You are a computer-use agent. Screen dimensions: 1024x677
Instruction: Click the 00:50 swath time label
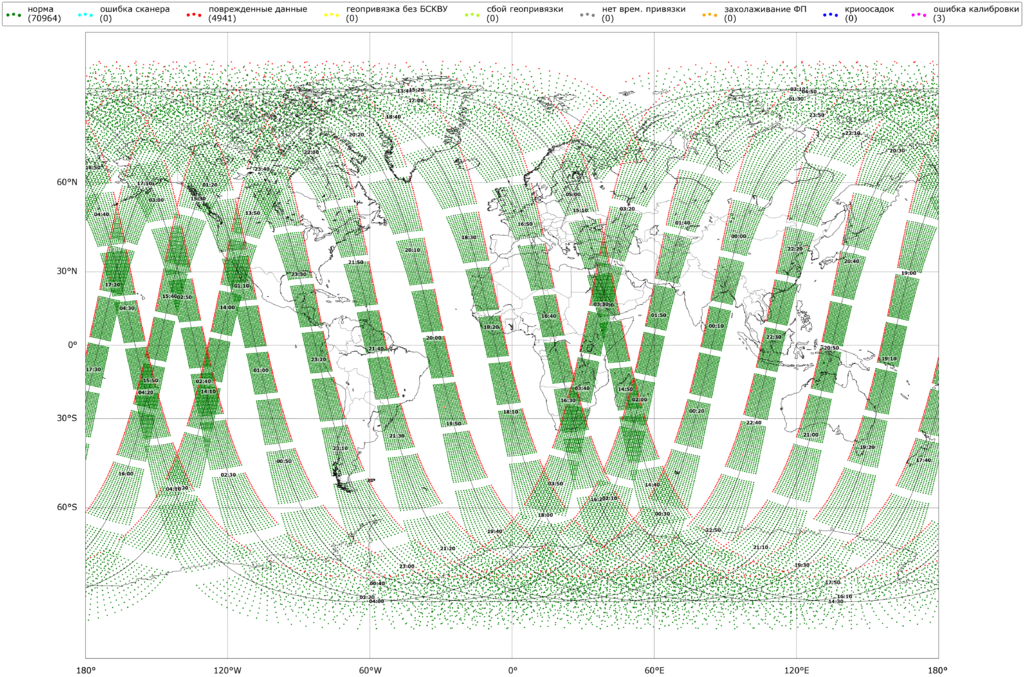point(284,461)
